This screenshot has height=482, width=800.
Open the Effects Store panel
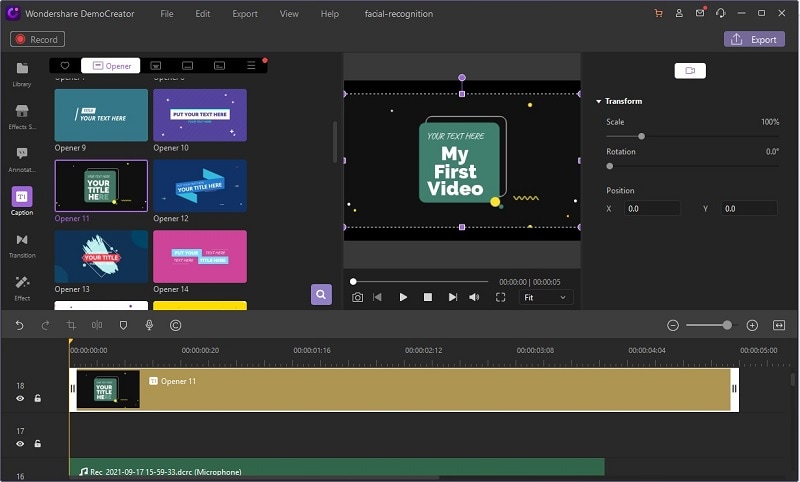[x=22, y=117]
